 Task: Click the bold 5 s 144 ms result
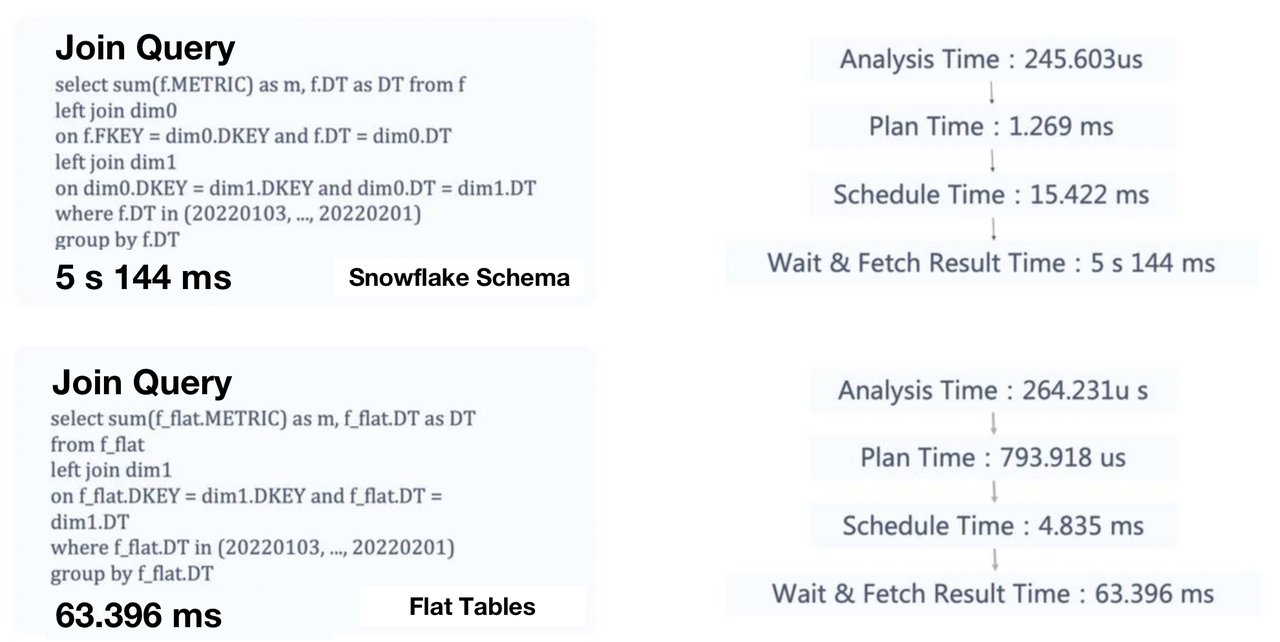click(x=143, y=276)
